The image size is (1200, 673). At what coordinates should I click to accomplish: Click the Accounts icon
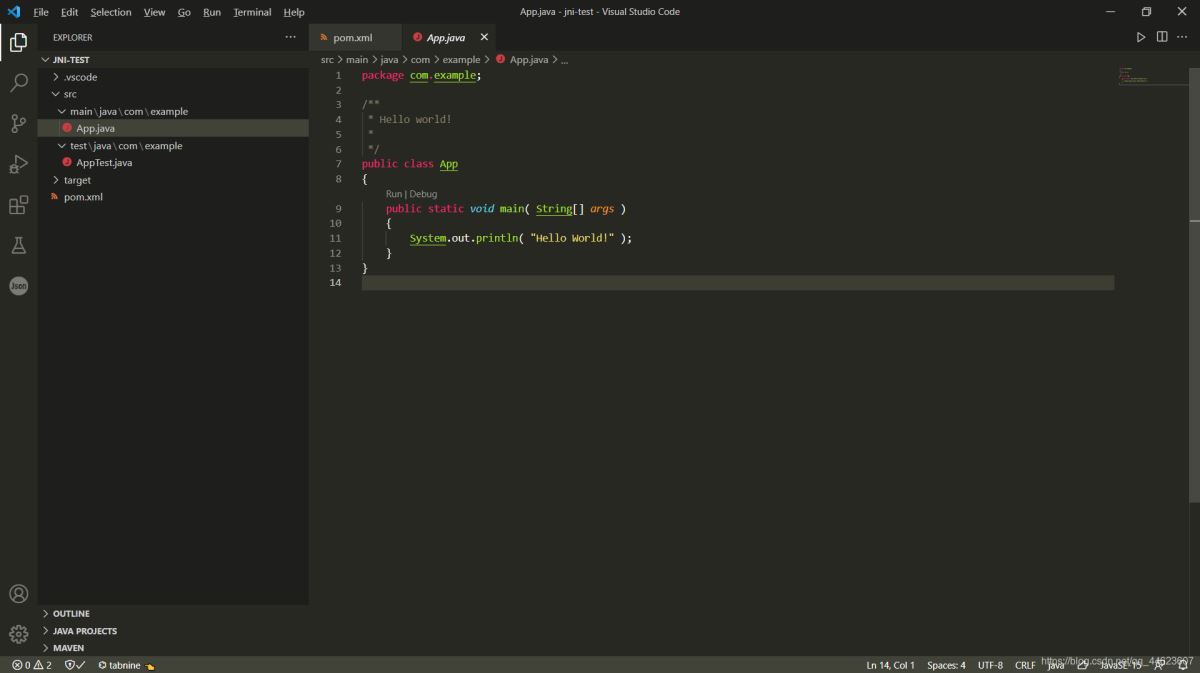pyautogui.click(x=18, y=594)
